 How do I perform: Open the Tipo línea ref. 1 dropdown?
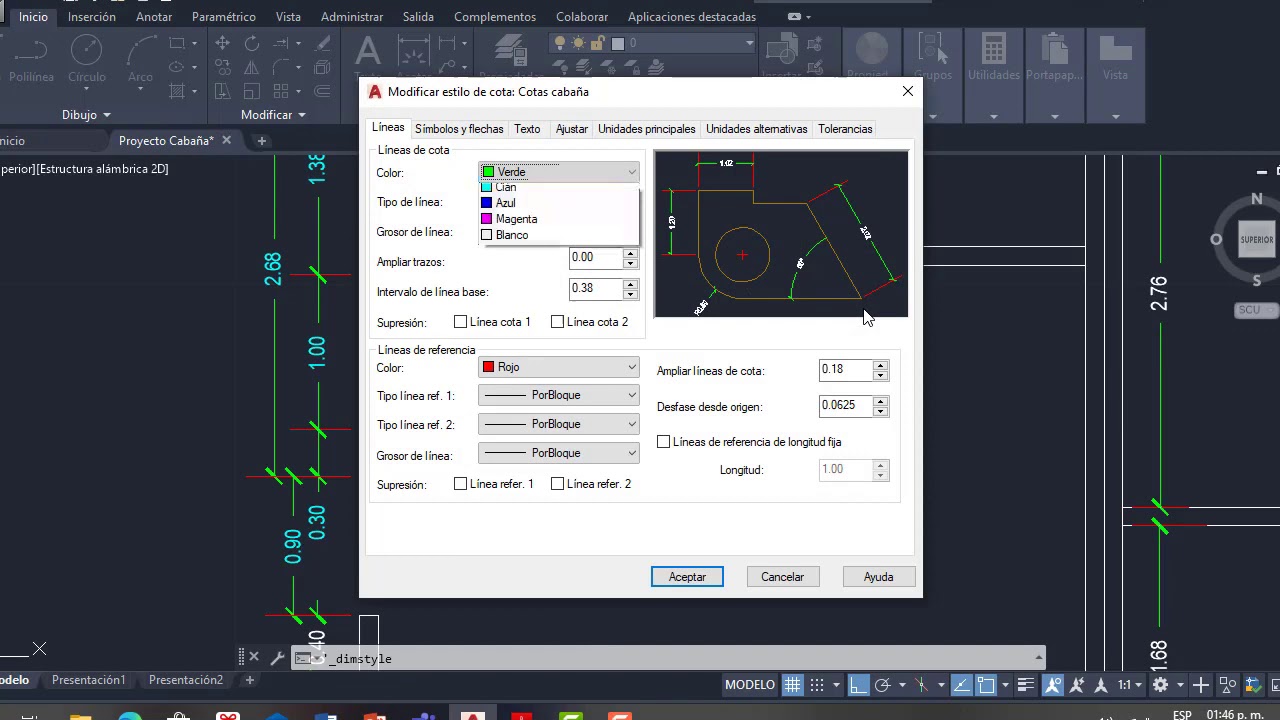click(559, 395)
